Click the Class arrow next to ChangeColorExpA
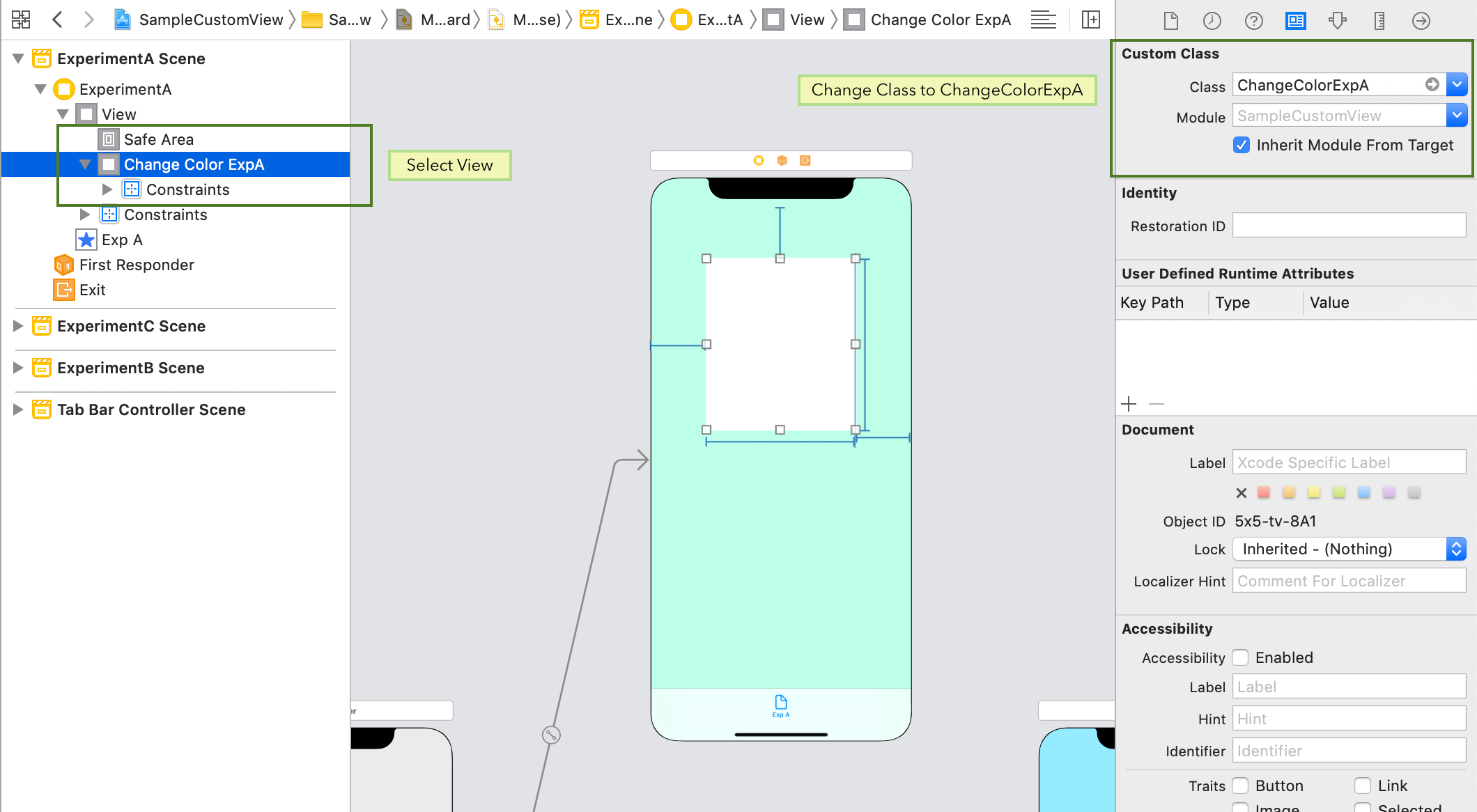 coord(1432,84)
